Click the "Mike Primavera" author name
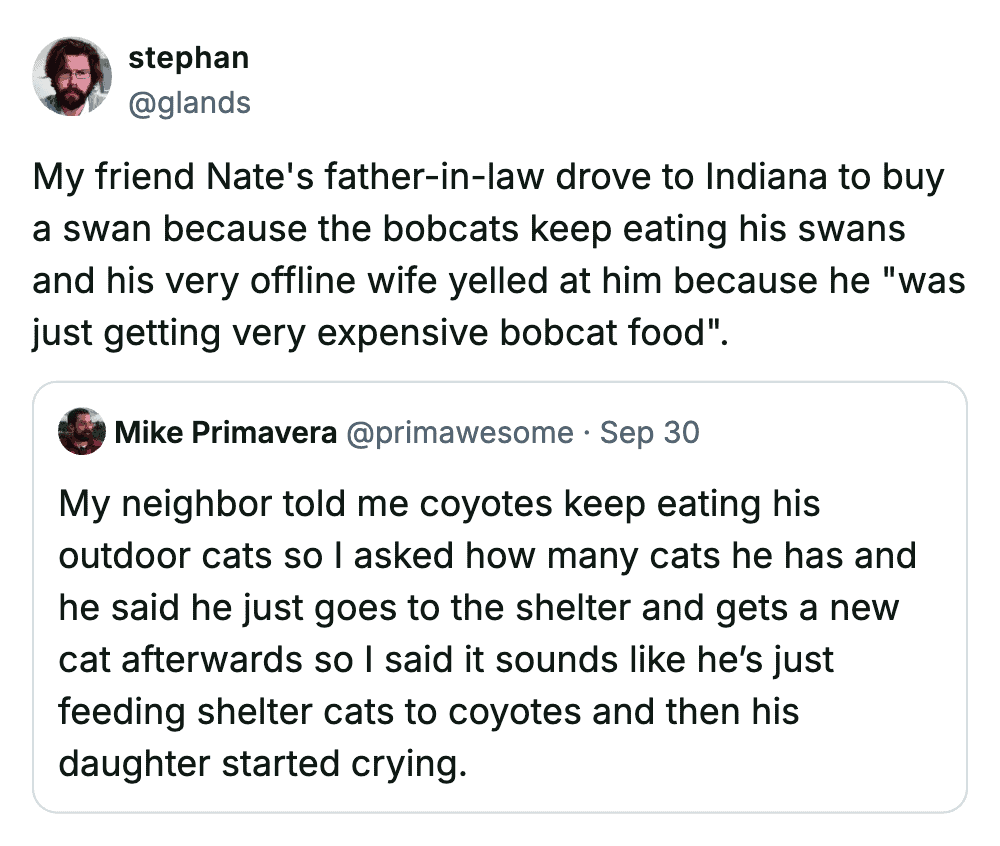Viewport: 1000px width, 846px height. [x=226, y=433]
